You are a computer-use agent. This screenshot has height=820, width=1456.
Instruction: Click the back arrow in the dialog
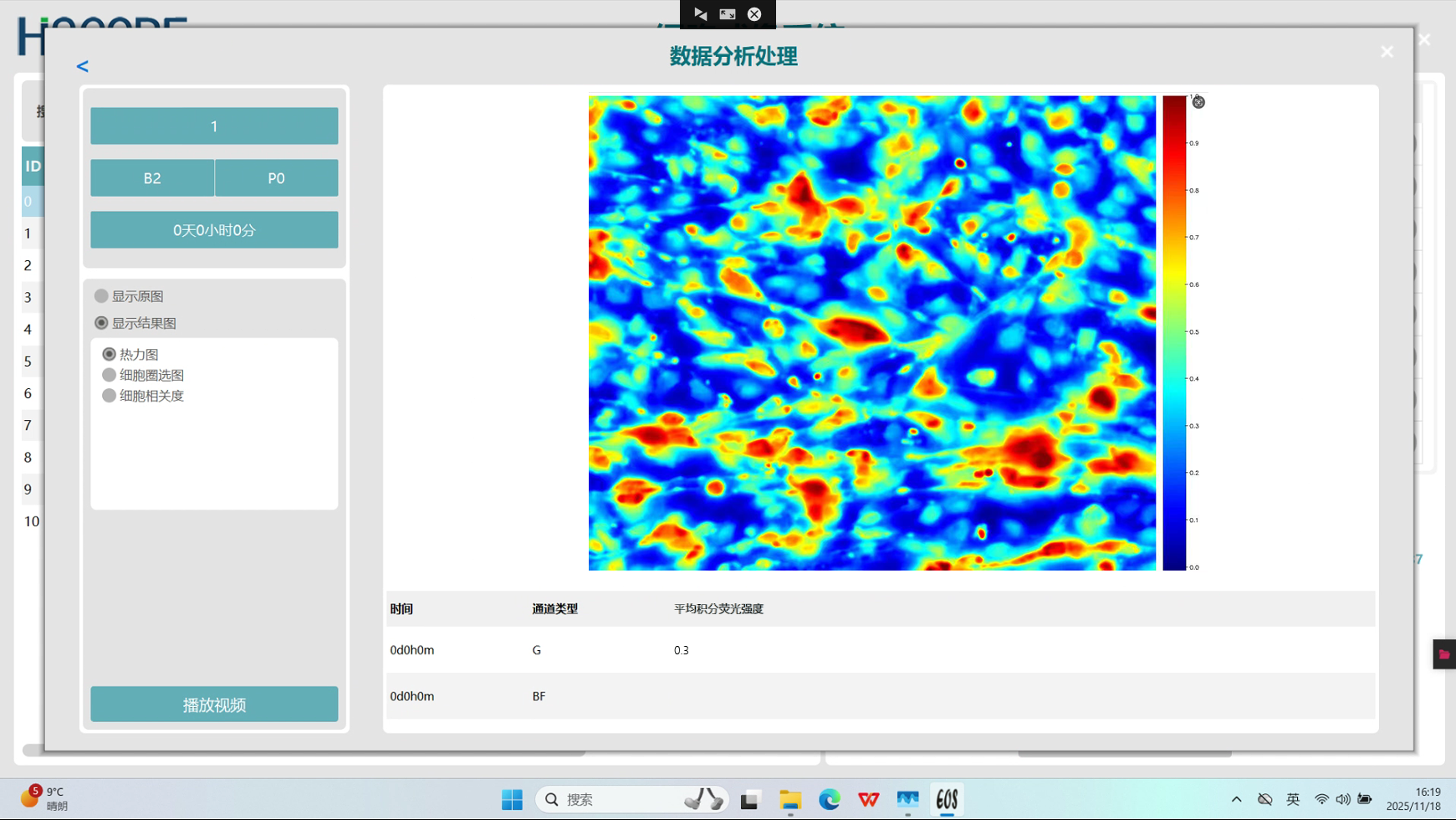(x=82, y=66)
